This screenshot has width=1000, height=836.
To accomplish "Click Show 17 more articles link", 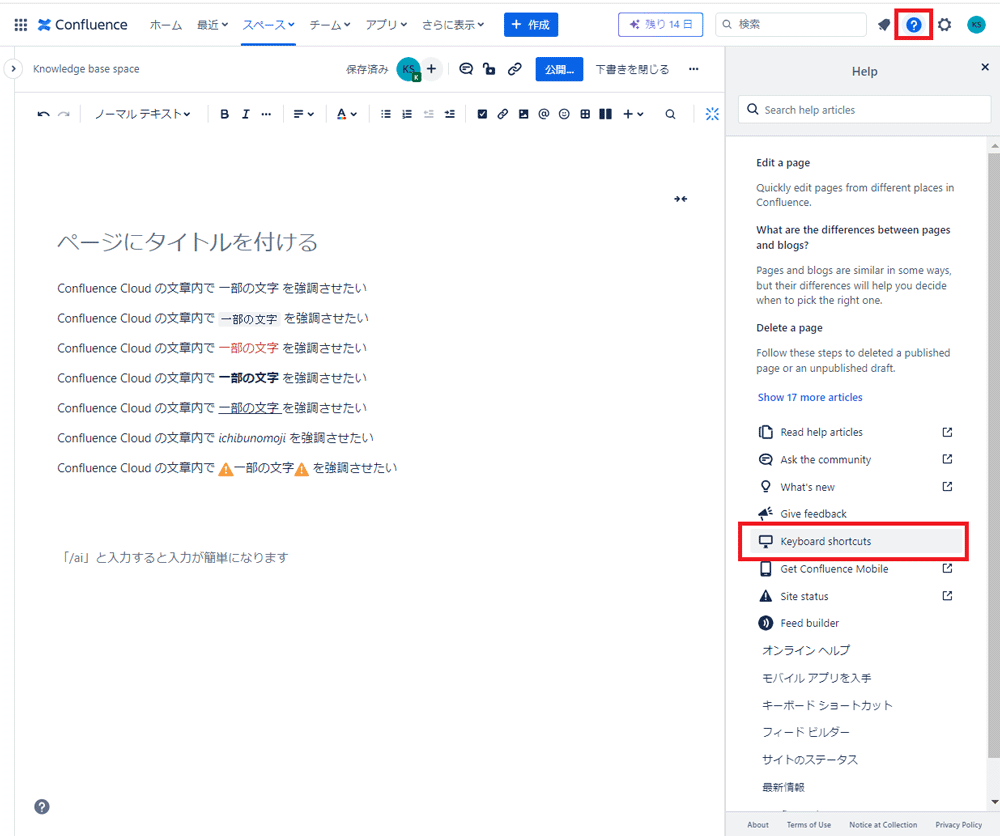I will (x=810, y=397).
